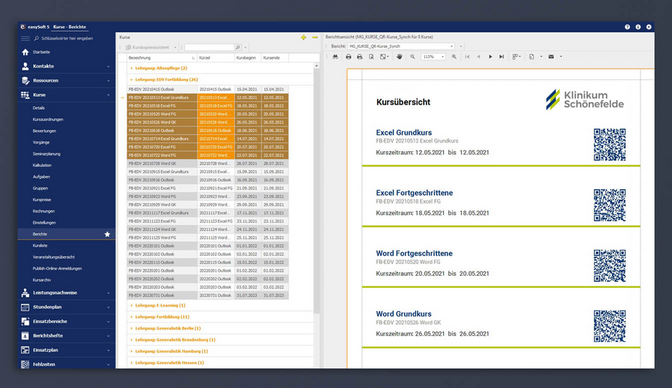Click the yellow plus add course icon
The image size is (672, 388).
point(303,37)
